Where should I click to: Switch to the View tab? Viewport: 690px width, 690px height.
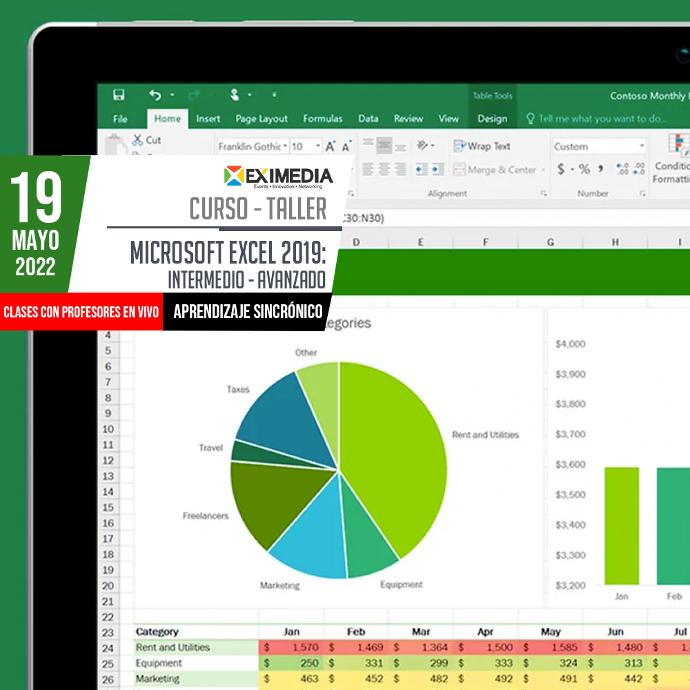[x=448, y=119]
